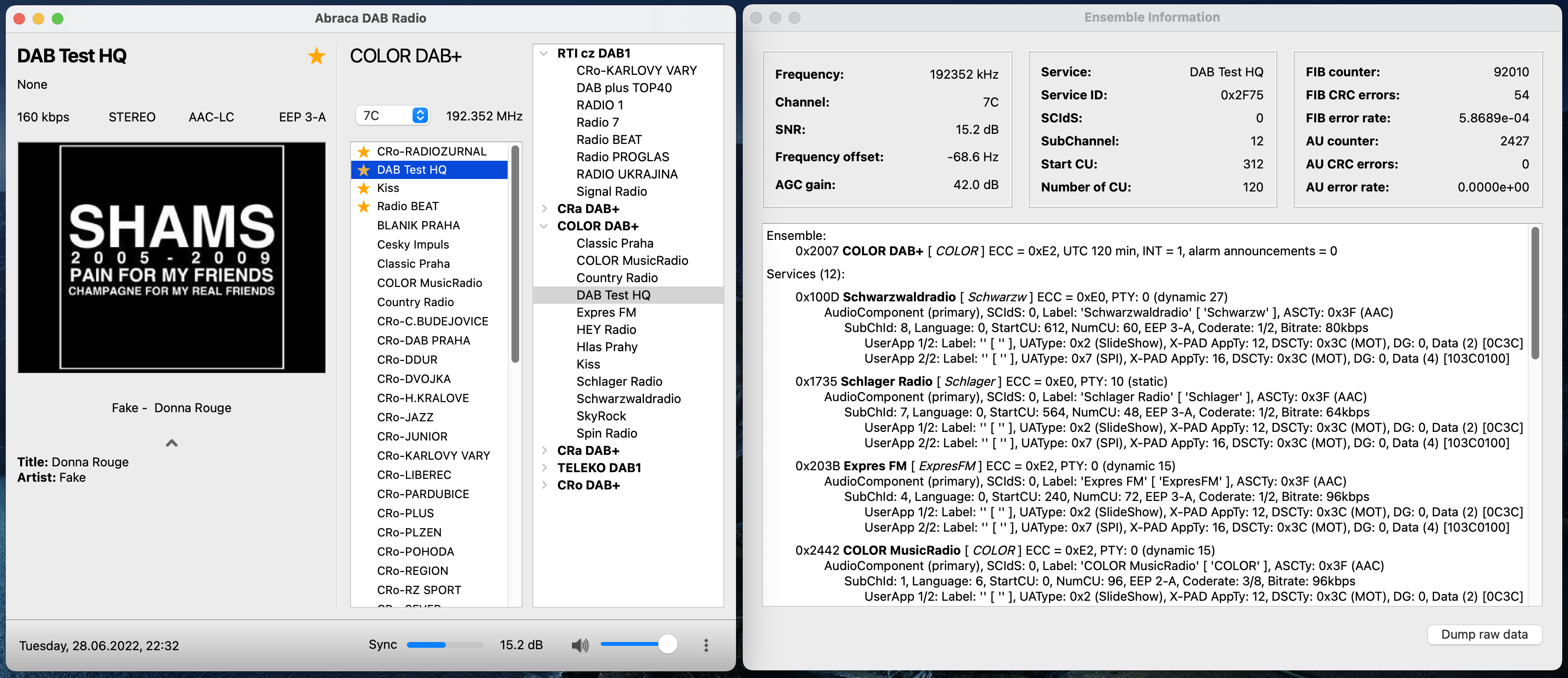Toggle favorite star for CRo-RADIOZURNAL
The width and height of the screenshot is (1568, 678).
pos(364,151)
